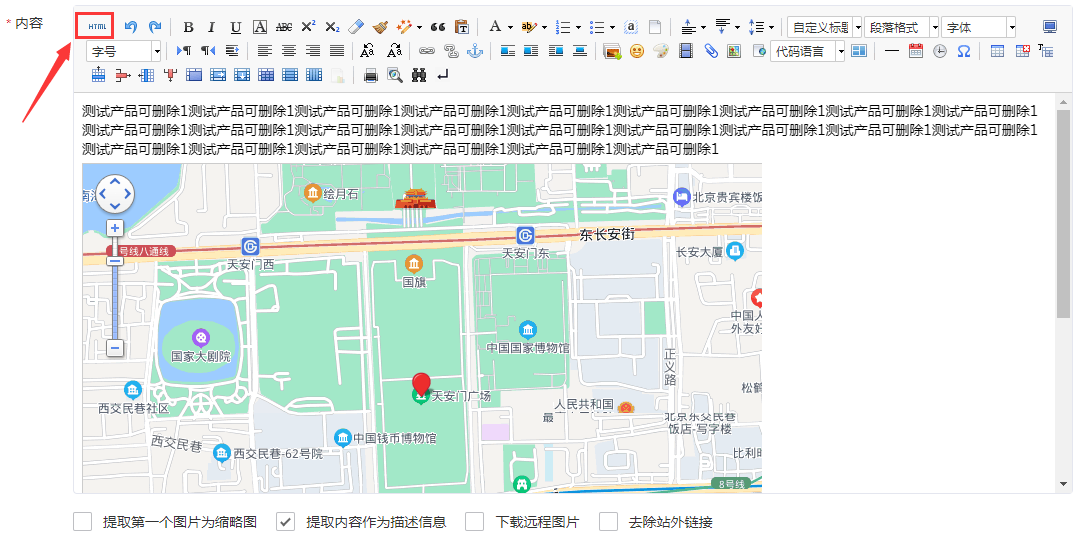Insert special character omega symbol
The height and width of the screenshot is (549, 1080).
click(964, 51)
